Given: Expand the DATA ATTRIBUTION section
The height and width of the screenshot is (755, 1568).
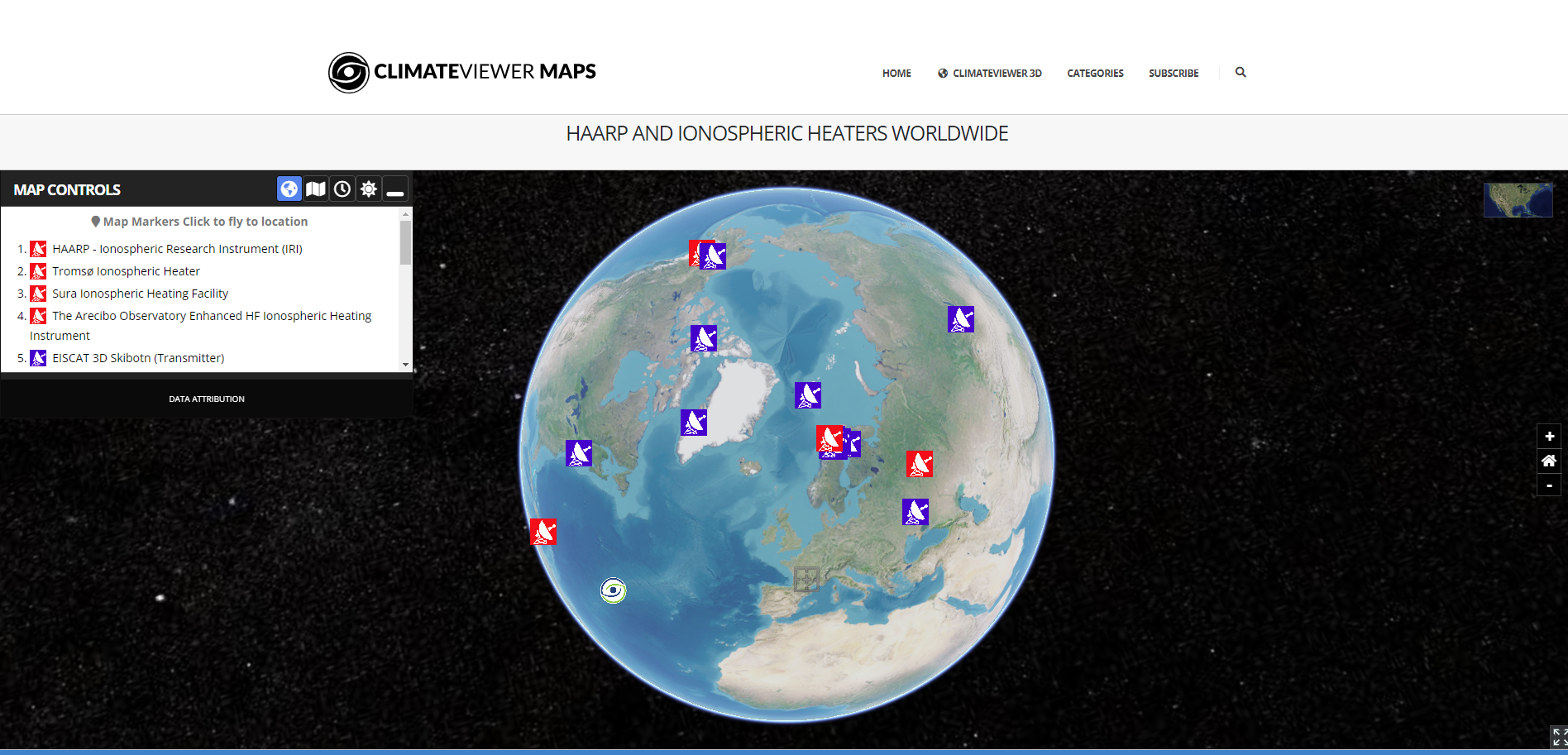Looking at the screenshot, I should click(x=207, y=399).
